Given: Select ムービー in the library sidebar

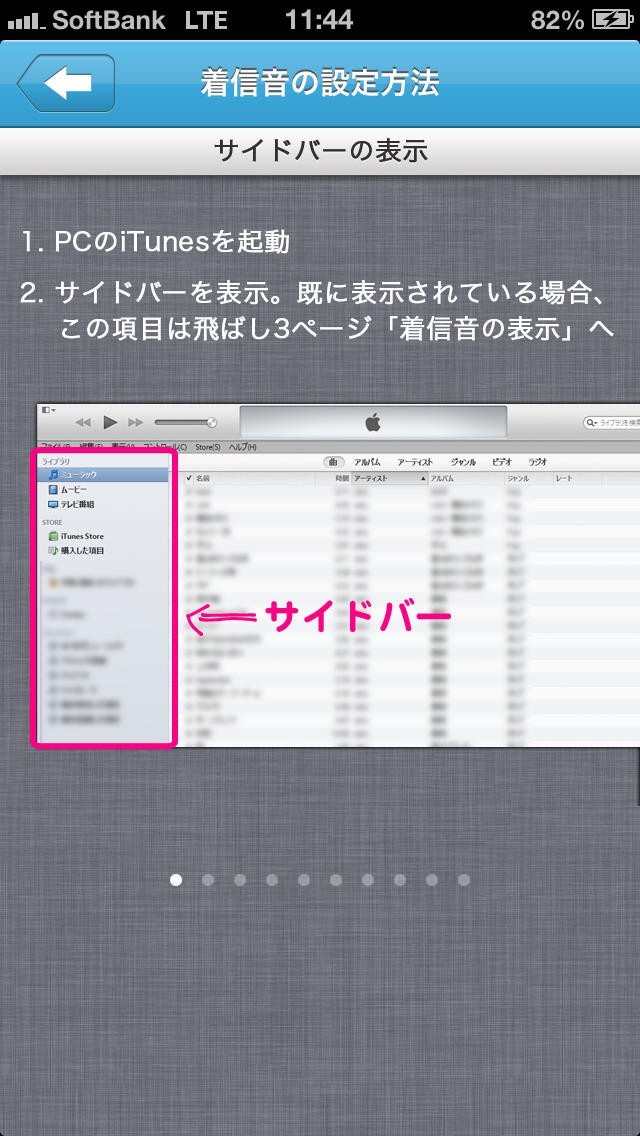Looking at the screenshot, I should click(x=73, y=490).
